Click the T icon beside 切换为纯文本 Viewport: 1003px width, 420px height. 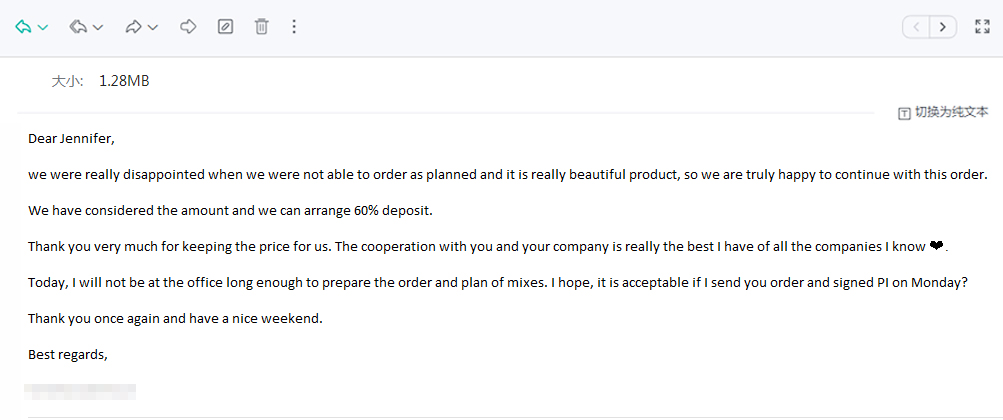pyautogui.click(x=904, y=113)
